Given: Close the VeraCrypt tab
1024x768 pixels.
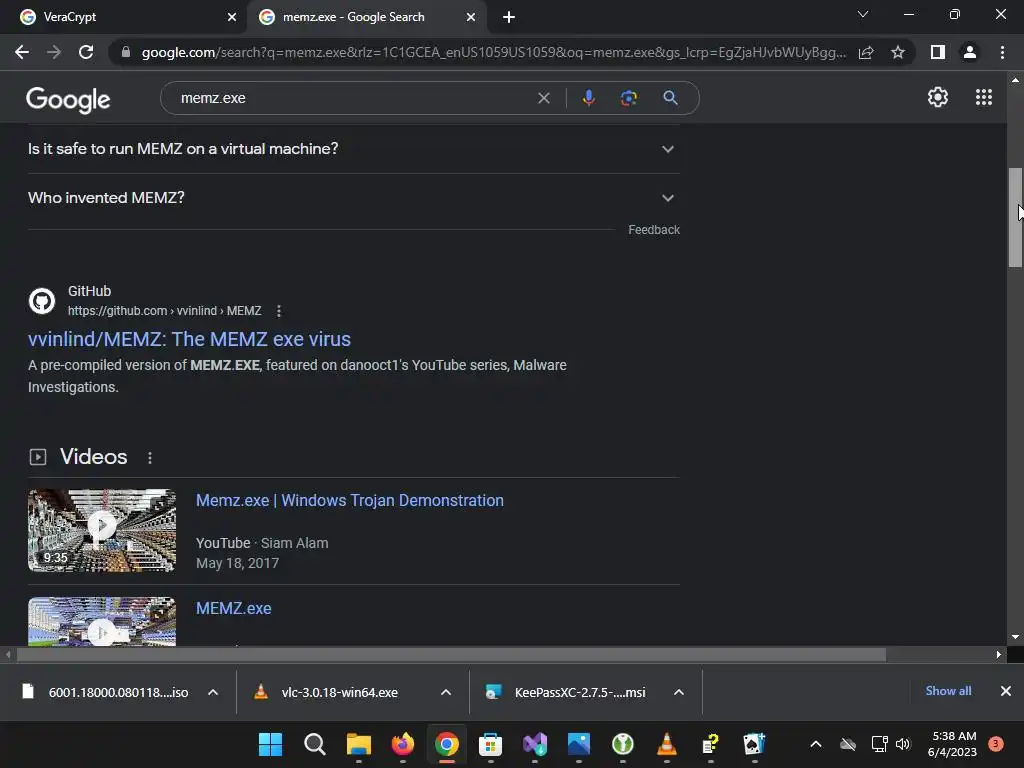Looking at the screenshot, I should point(232,17).
